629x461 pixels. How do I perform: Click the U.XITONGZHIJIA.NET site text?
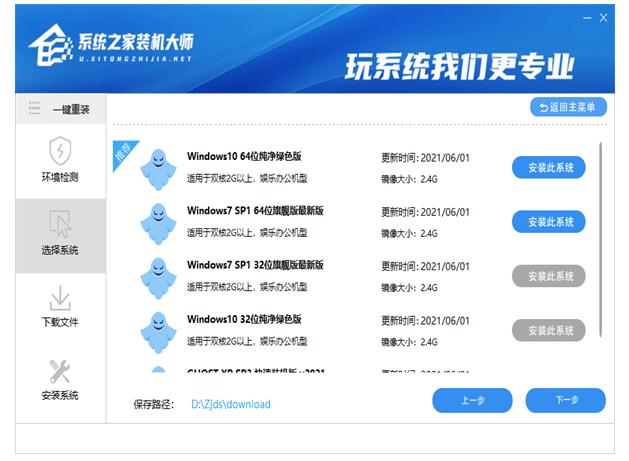click(135, 59)
